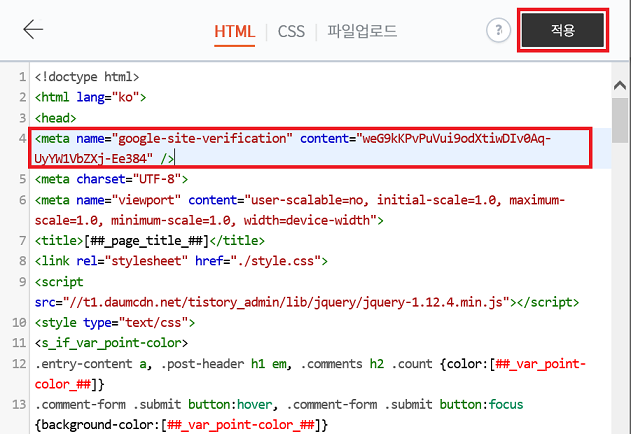Click the .entry-content a color rule line
The height and width of the screenshot is (434, 631).
310,374
